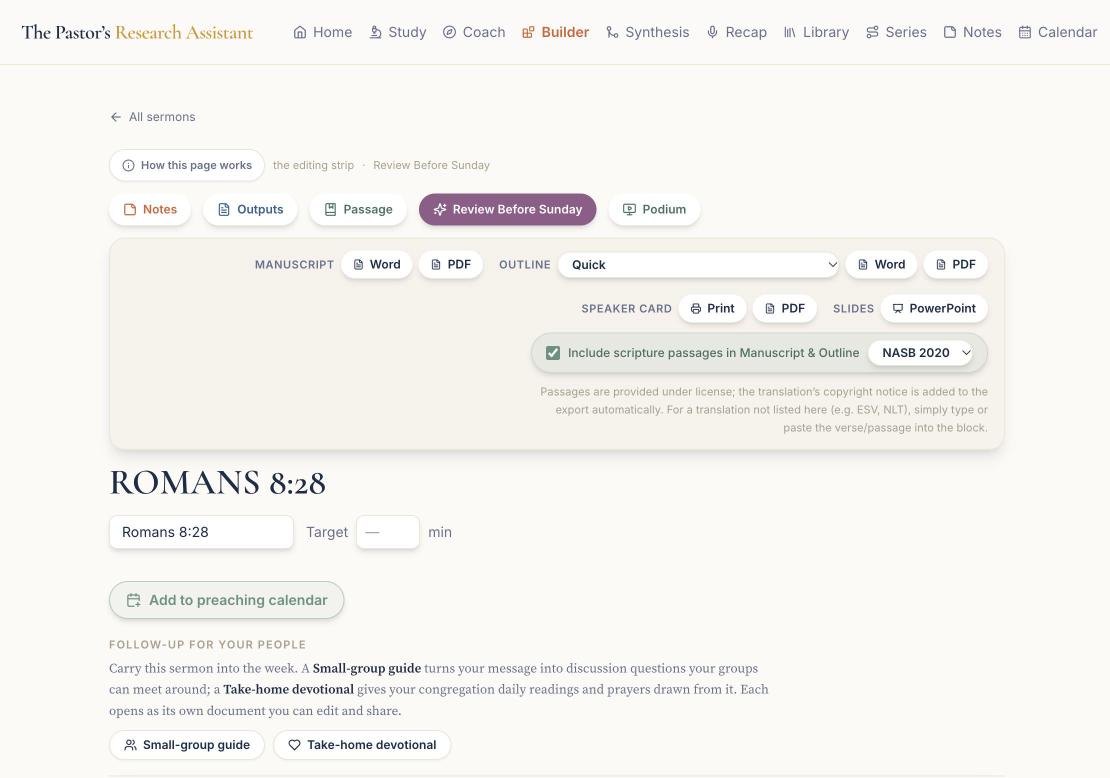Screen dimensions: 1110x778
Task: Click the Calendar icon in top navigation
Action: (1024, 32)
